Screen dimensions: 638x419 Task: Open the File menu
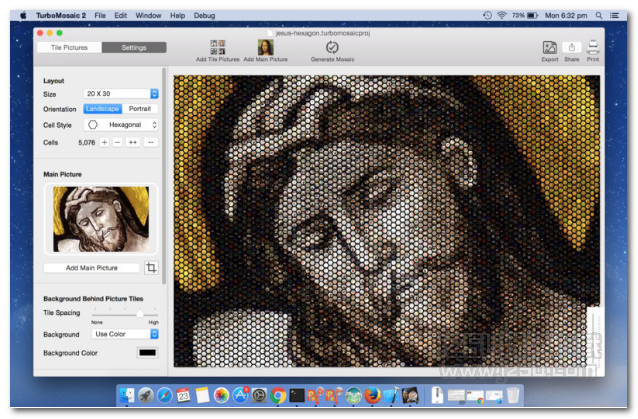pyautogui.click(x=100, y=15)
